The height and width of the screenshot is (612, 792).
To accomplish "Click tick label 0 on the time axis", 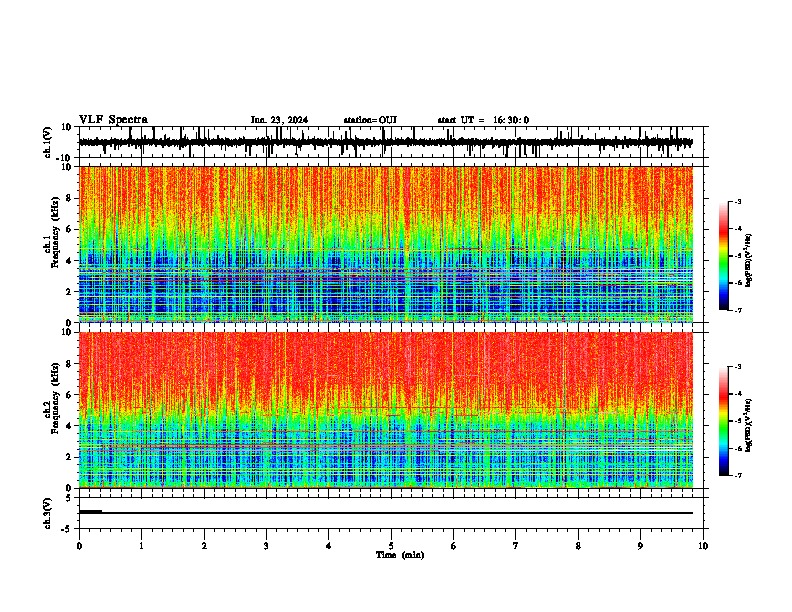I will (x=79, y=546).
